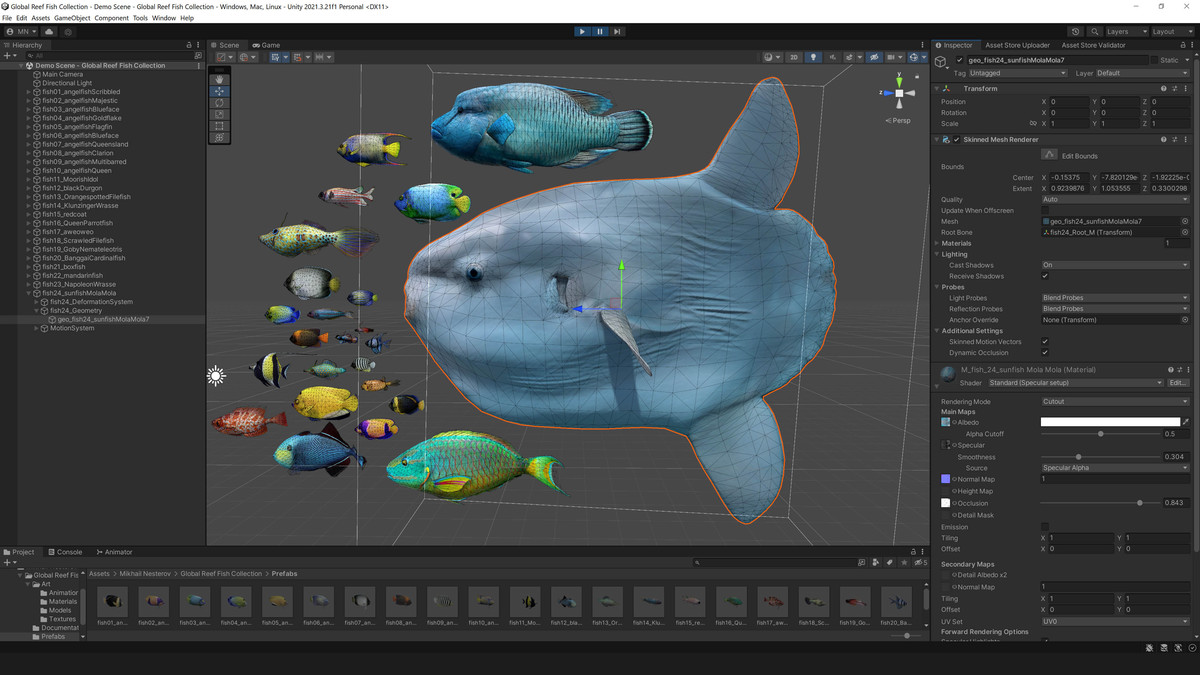Toggle scene view lighting with the bulb icon
Viewport: 1200px width, 675px height.
point(814,57)
